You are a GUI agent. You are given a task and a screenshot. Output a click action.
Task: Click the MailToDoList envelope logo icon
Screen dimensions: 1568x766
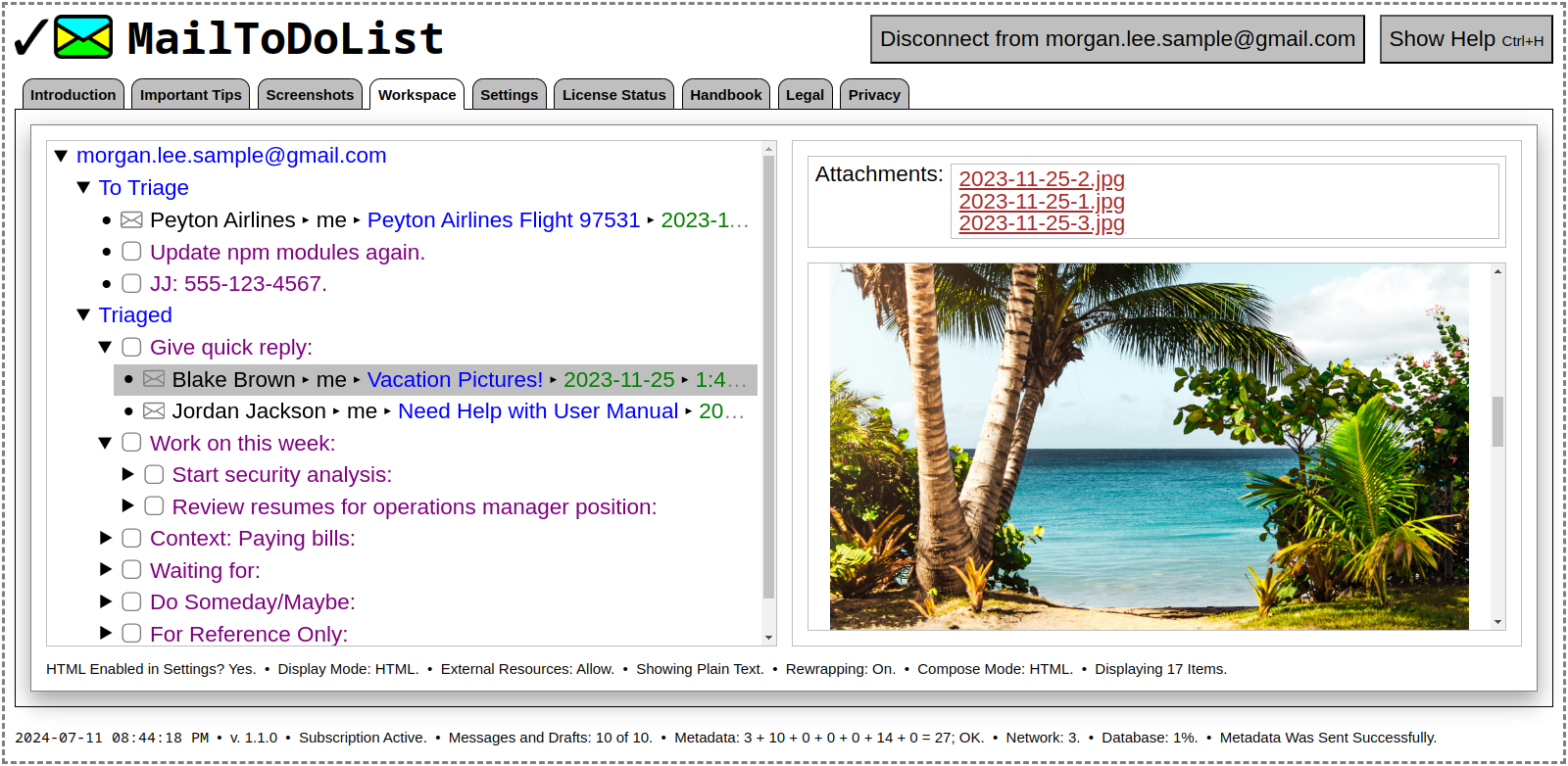pos(83,38)
